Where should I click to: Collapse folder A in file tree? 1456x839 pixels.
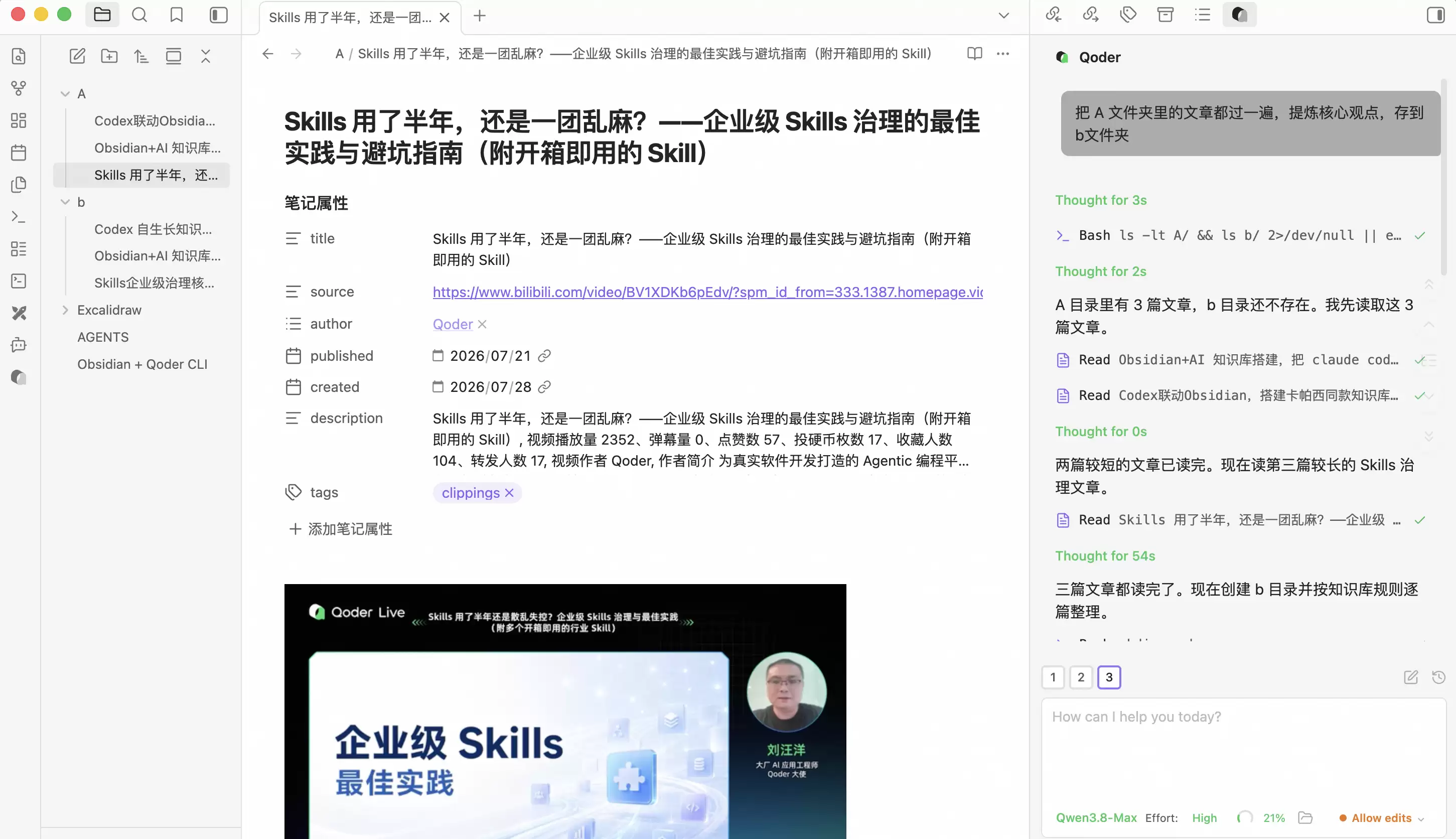[x=65, y=93]
